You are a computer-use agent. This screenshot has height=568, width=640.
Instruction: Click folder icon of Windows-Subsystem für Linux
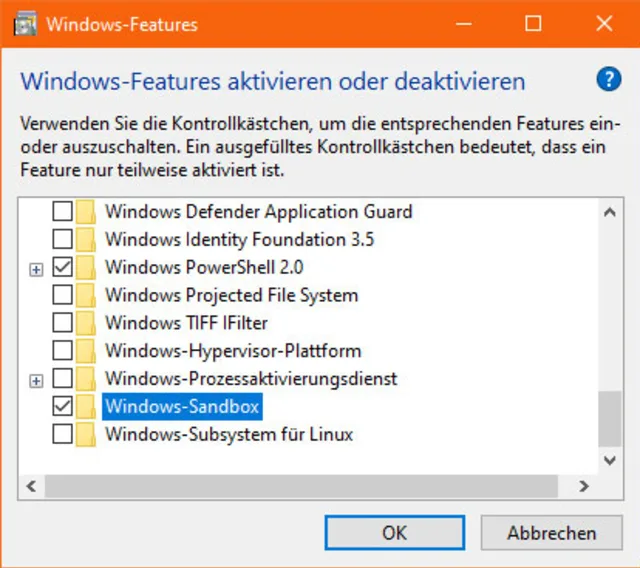click(87, 435)
